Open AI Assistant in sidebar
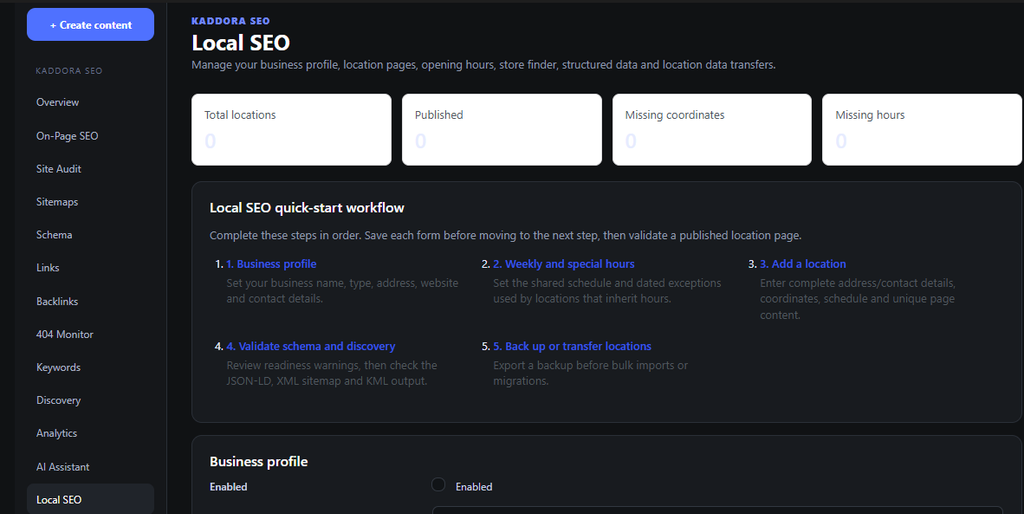This screenshot has height=514, width=1024. coord(63,467)
